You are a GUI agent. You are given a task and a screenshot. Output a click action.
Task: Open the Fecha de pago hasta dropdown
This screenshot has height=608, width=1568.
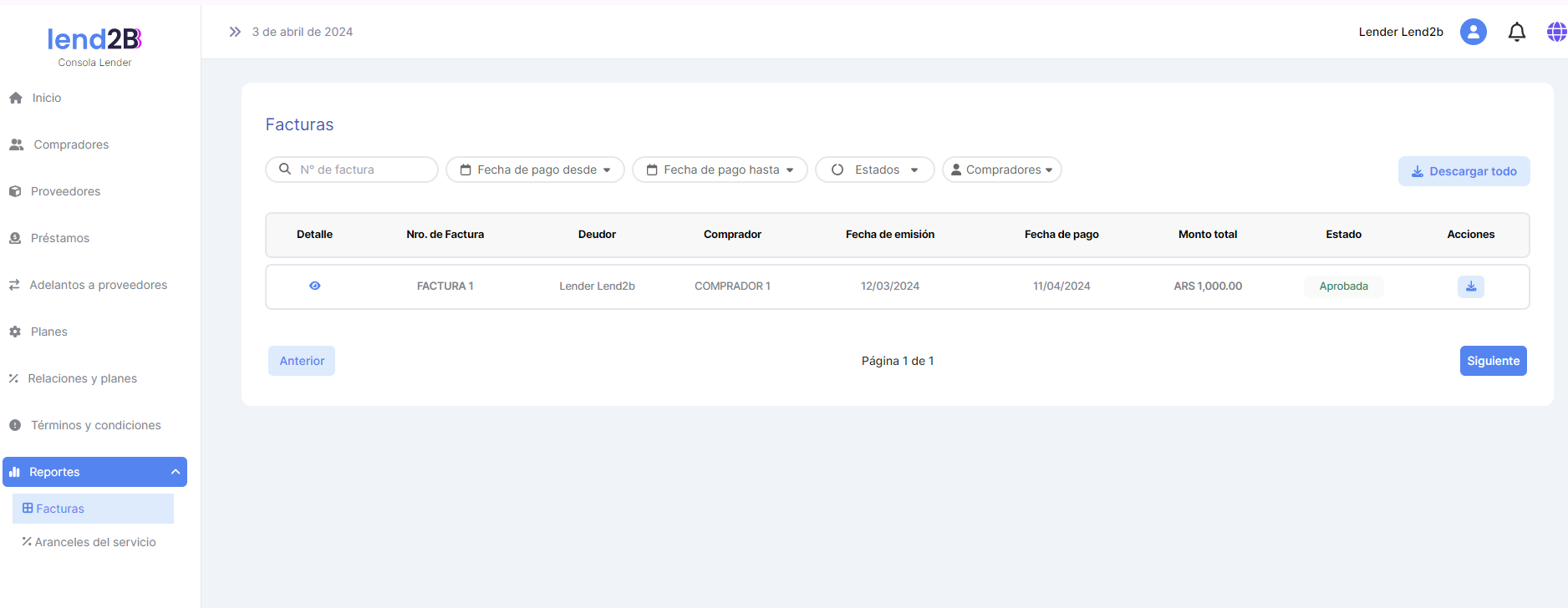point(720,170)
